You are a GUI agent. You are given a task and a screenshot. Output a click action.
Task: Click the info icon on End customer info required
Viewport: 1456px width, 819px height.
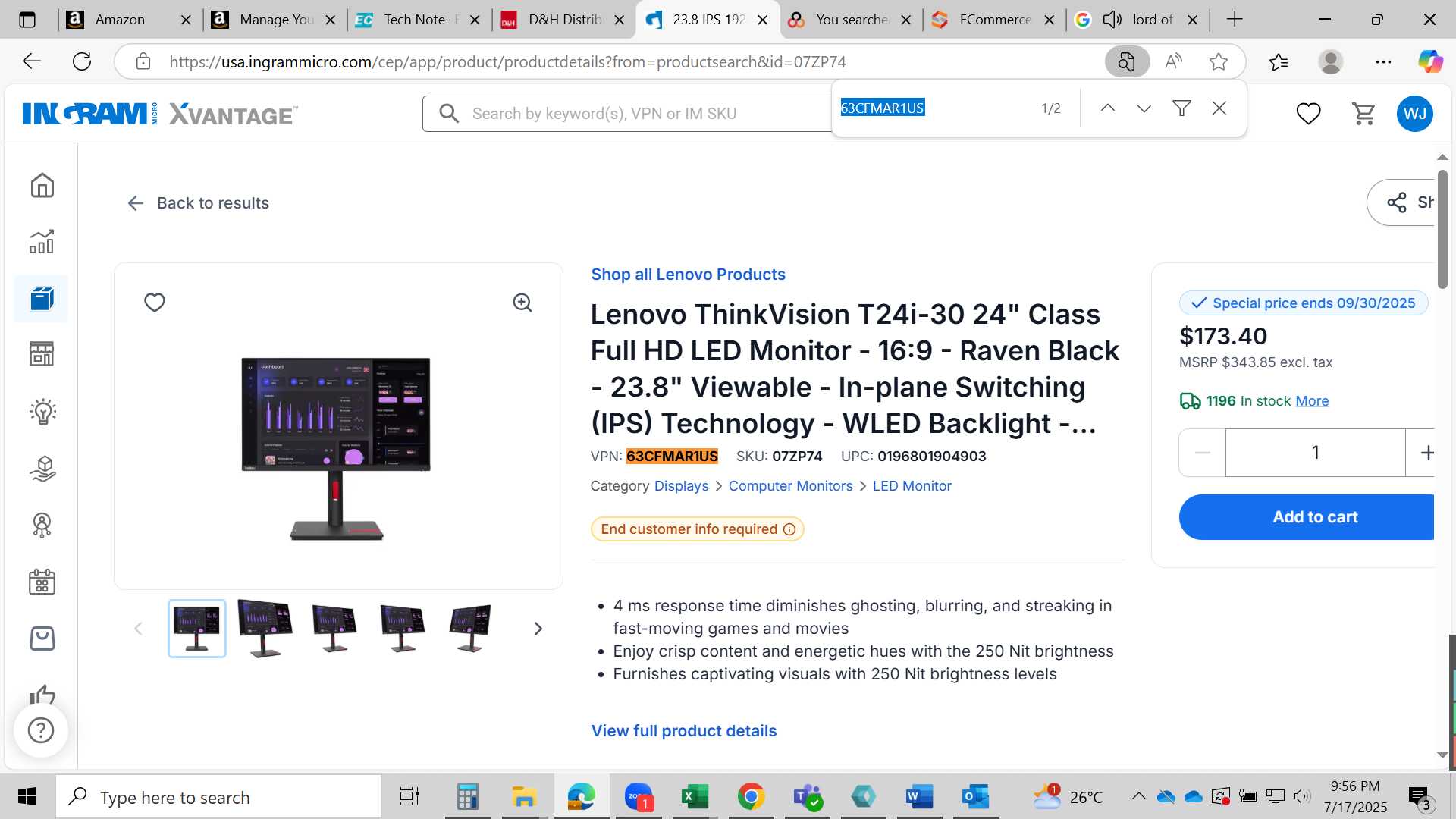[x=789, y=529]
